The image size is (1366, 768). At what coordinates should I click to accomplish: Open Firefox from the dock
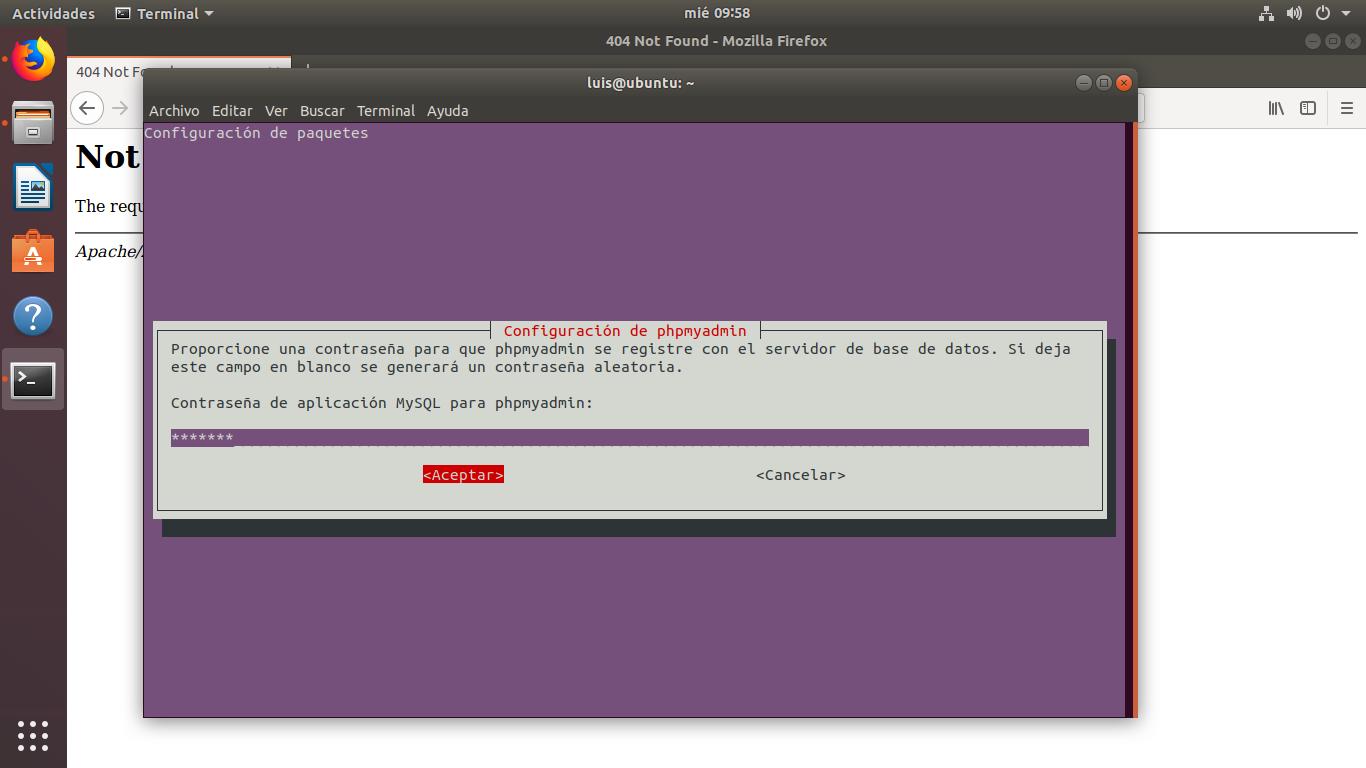(33, 60)
